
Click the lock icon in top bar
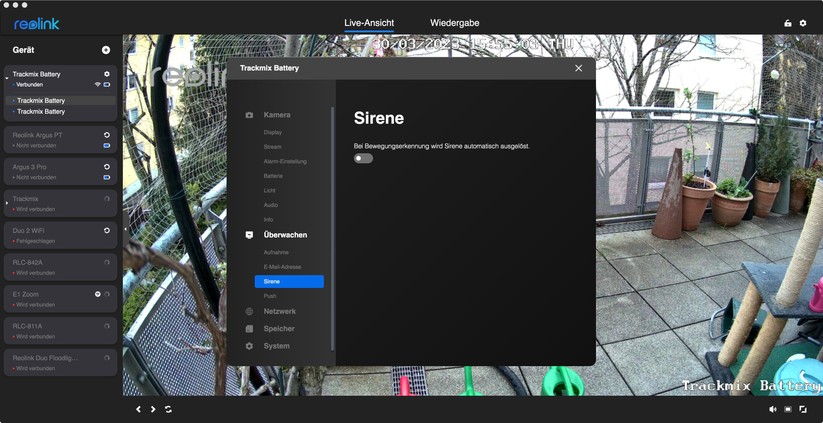tap(787, 23)
